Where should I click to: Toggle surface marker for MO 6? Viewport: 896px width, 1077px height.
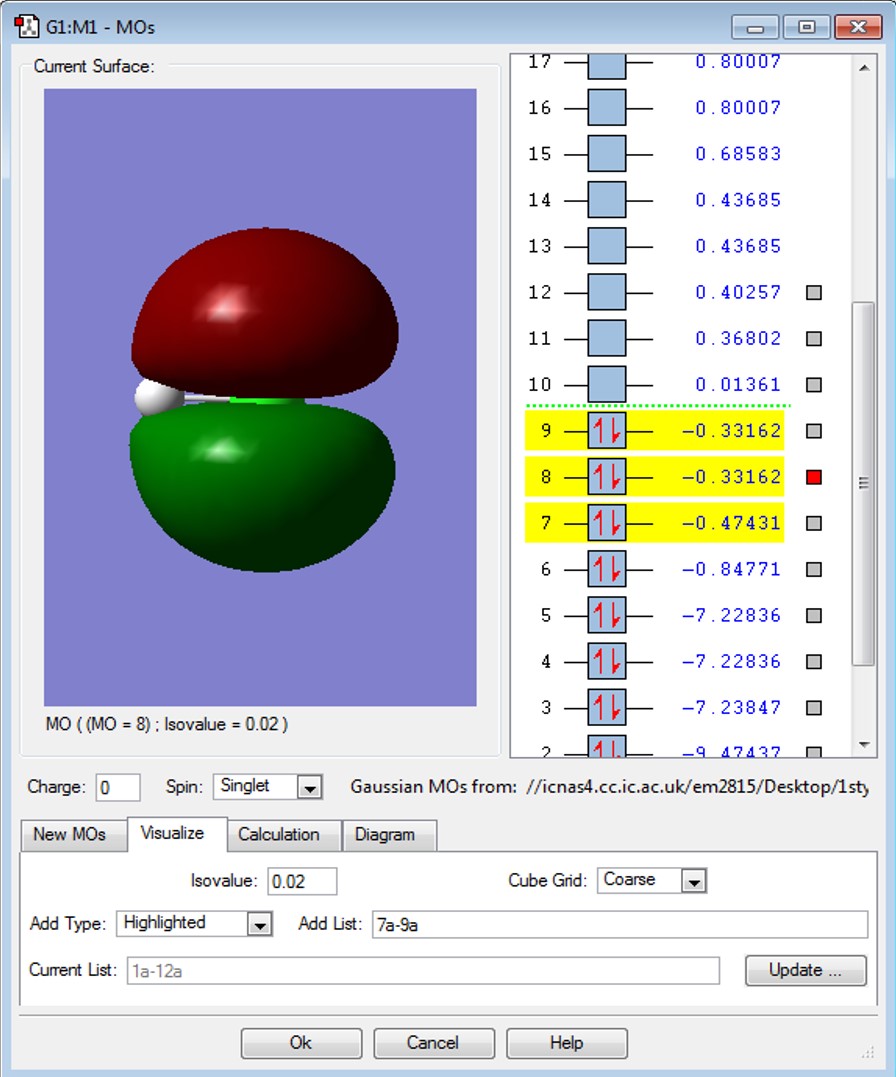[814, 569]
